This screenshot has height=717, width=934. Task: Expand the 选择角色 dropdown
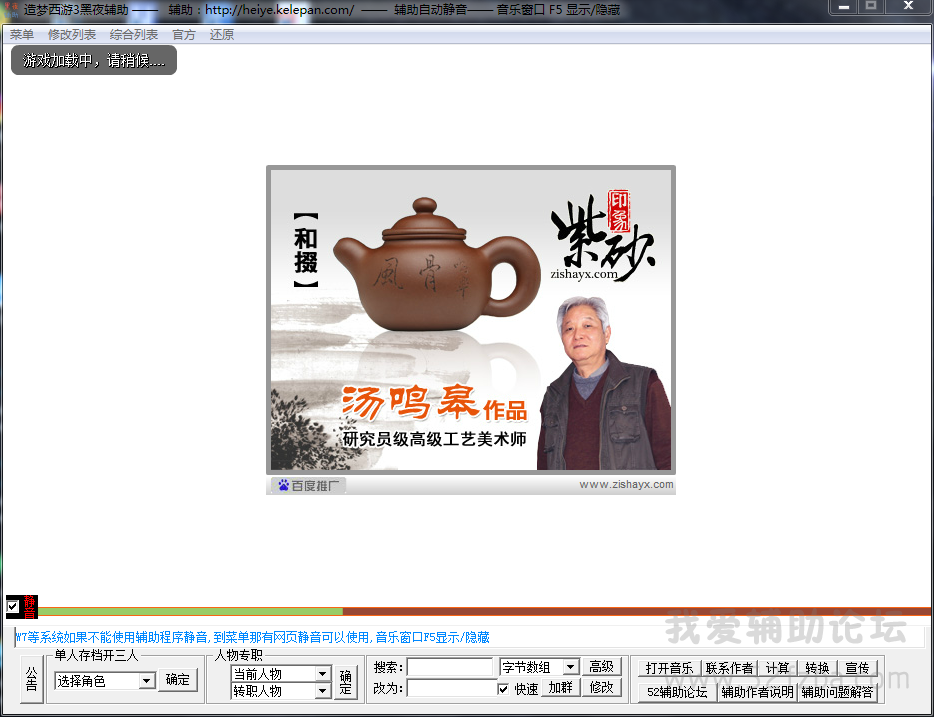(x=147, y=681)
